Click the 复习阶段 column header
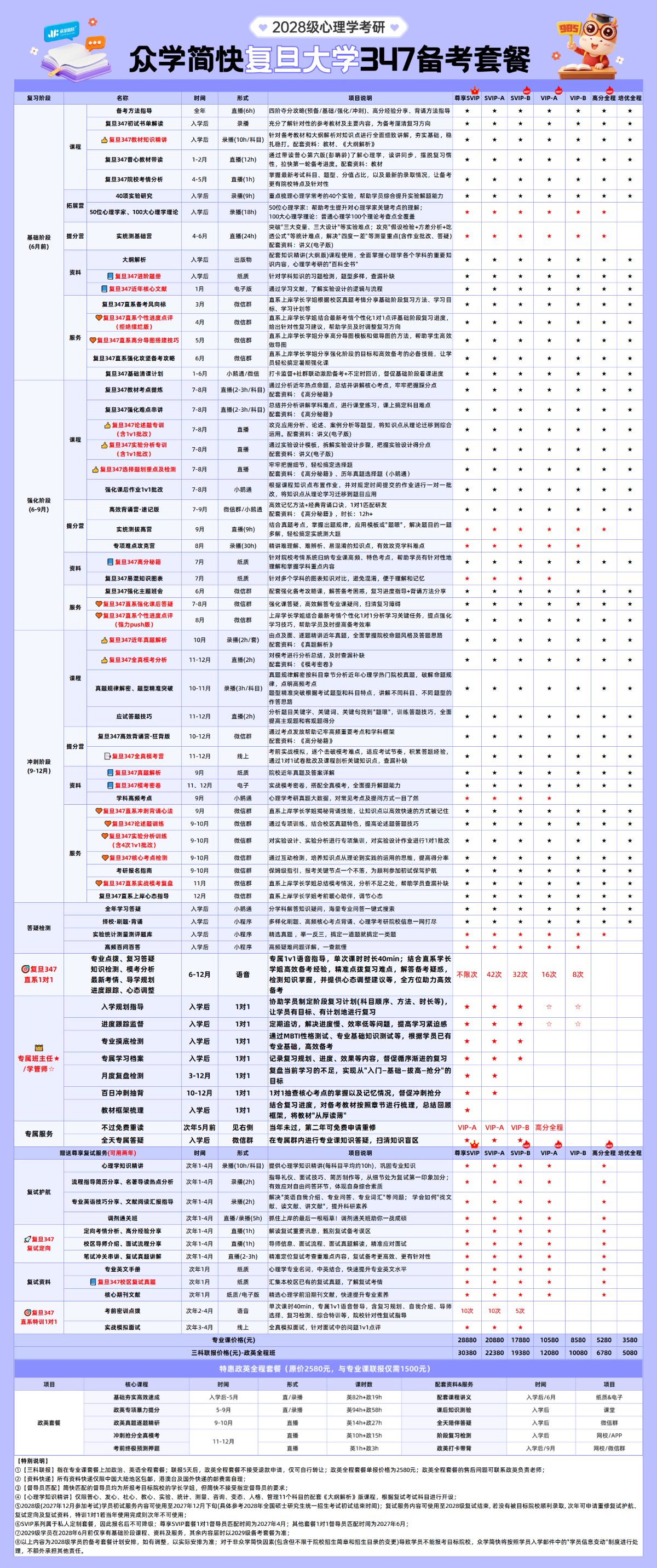Viewport: 657px width, 1568px height. point(39,98)
